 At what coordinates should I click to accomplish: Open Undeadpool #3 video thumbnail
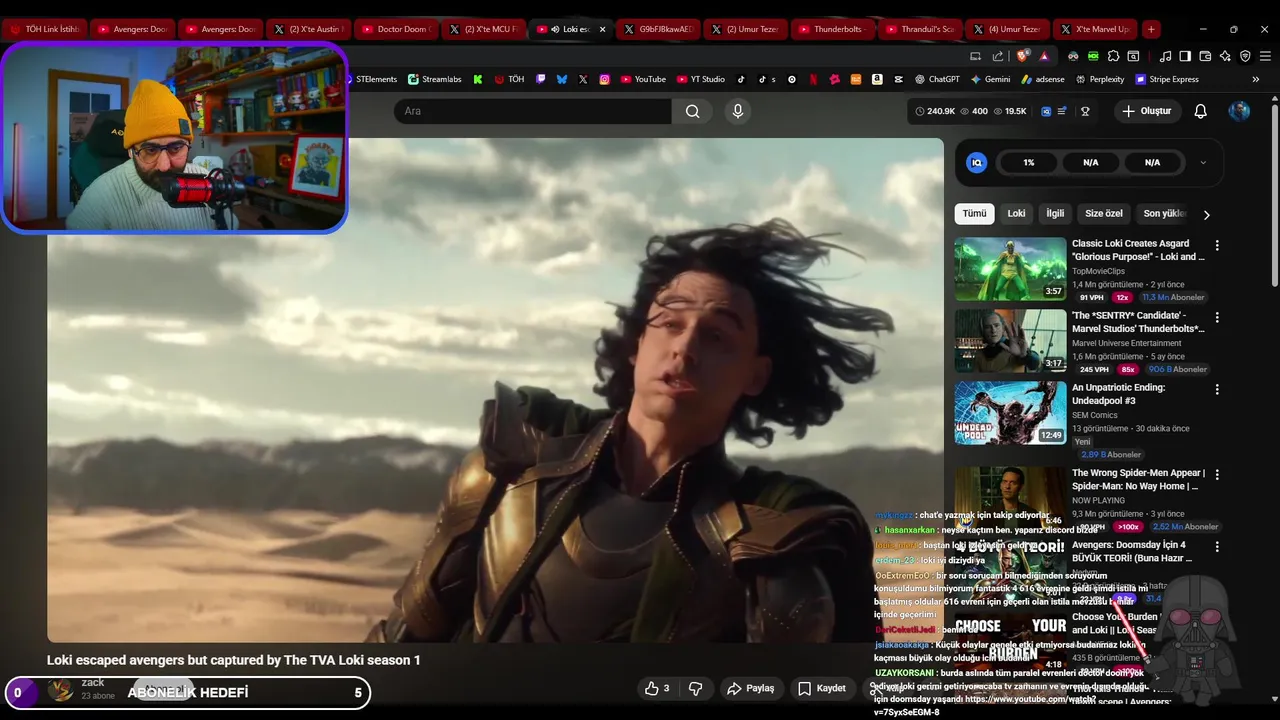coord(1010,413)
